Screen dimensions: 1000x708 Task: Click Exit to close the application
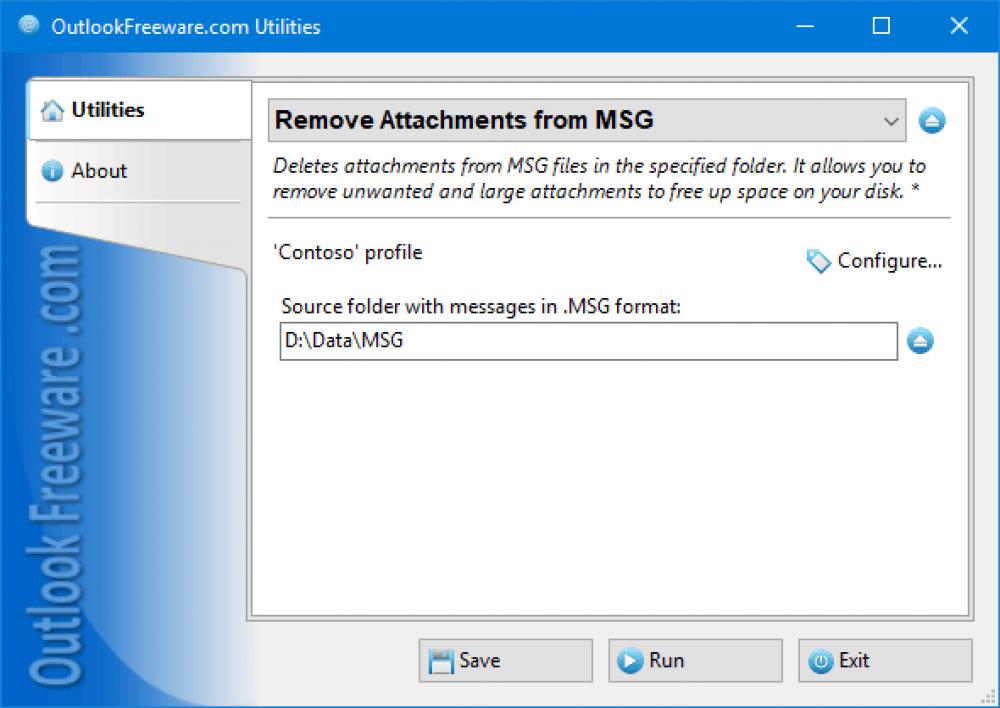[x=884, y=660]
